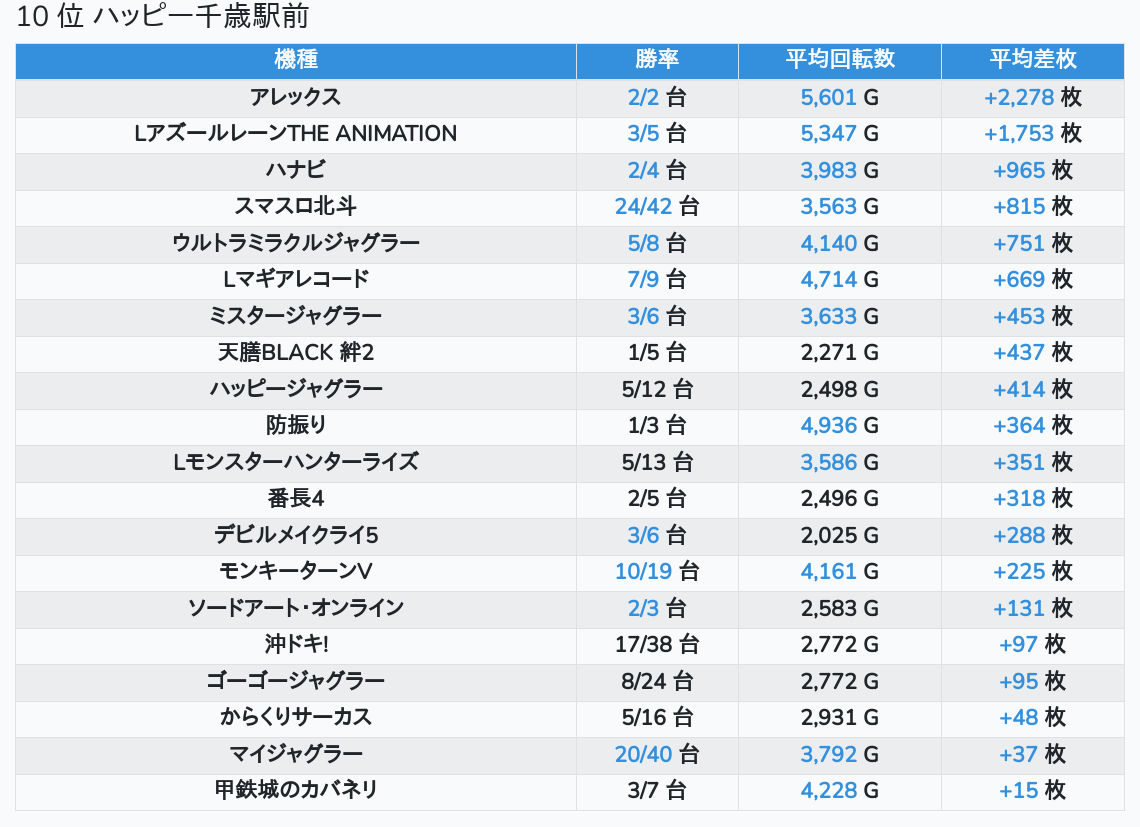Select the win rate '2/2 台'
This screenshot has height=827, width=1140.
(x=657, y=97)
